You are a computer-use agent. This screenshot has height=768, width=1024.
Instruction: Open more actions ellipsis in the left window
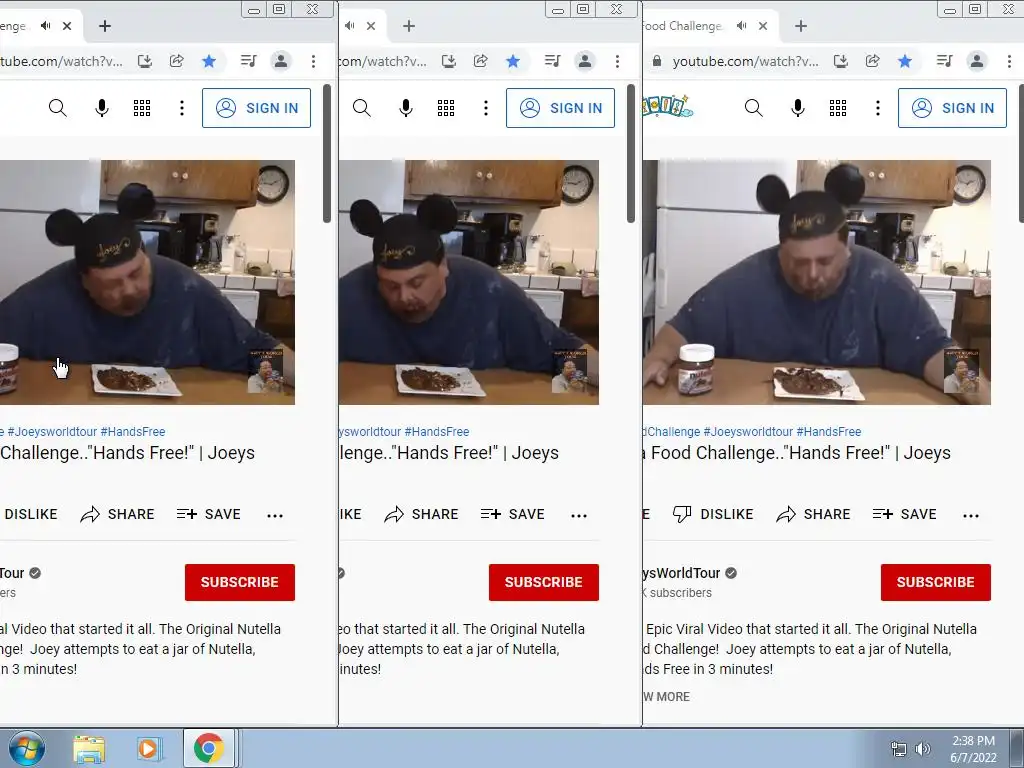pos(275,516)
